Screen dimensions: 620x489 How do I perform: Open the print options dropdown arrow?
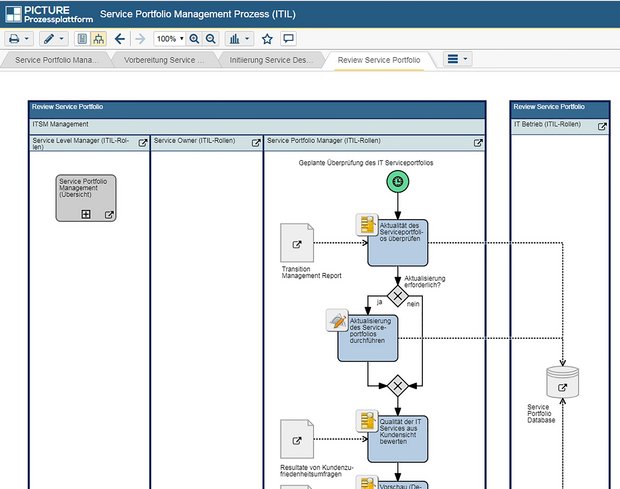[x=26, y=39]
